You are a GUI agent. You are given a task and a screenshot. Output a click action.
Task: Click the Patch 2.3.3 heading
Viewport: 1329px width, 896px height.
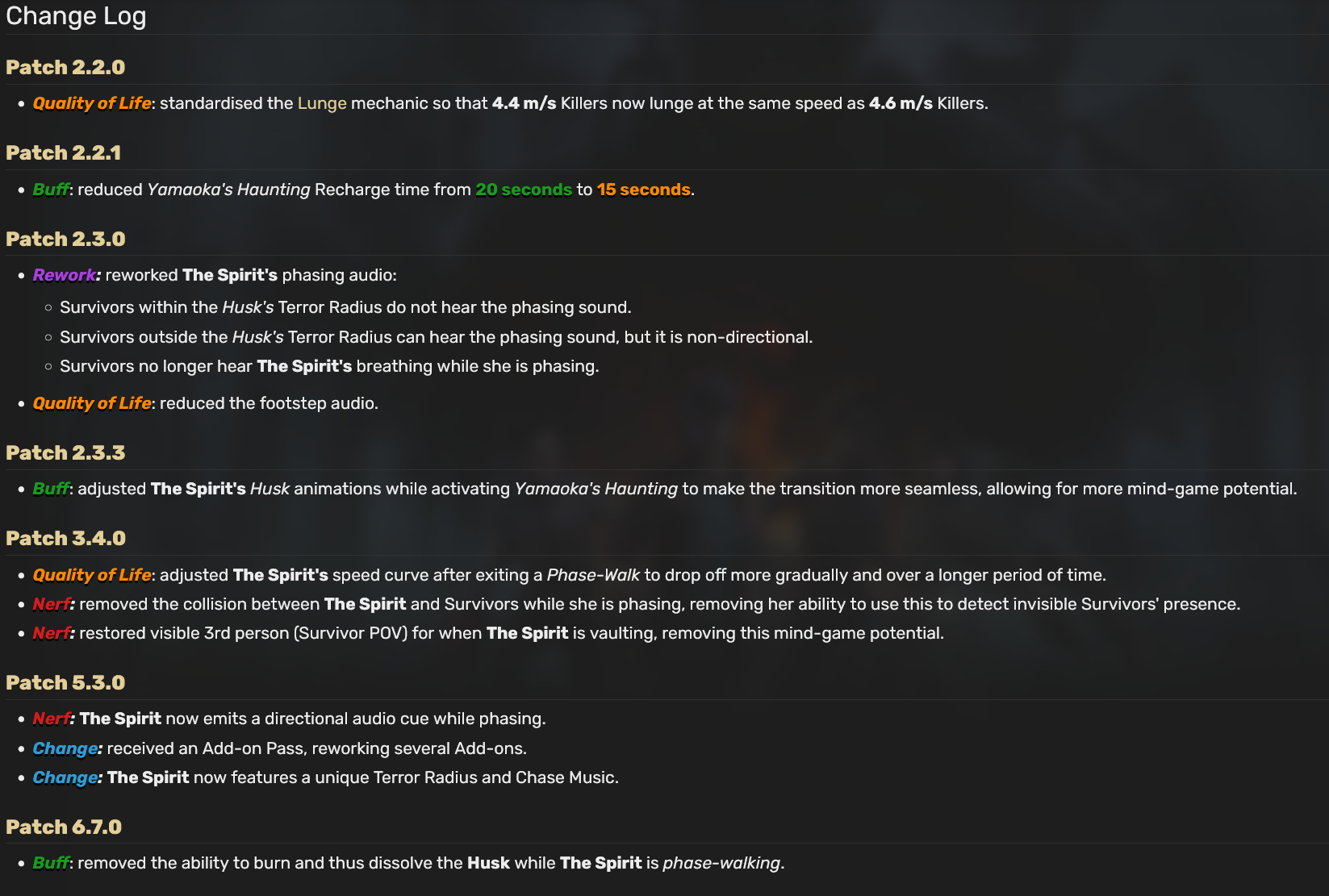[65, 452]
